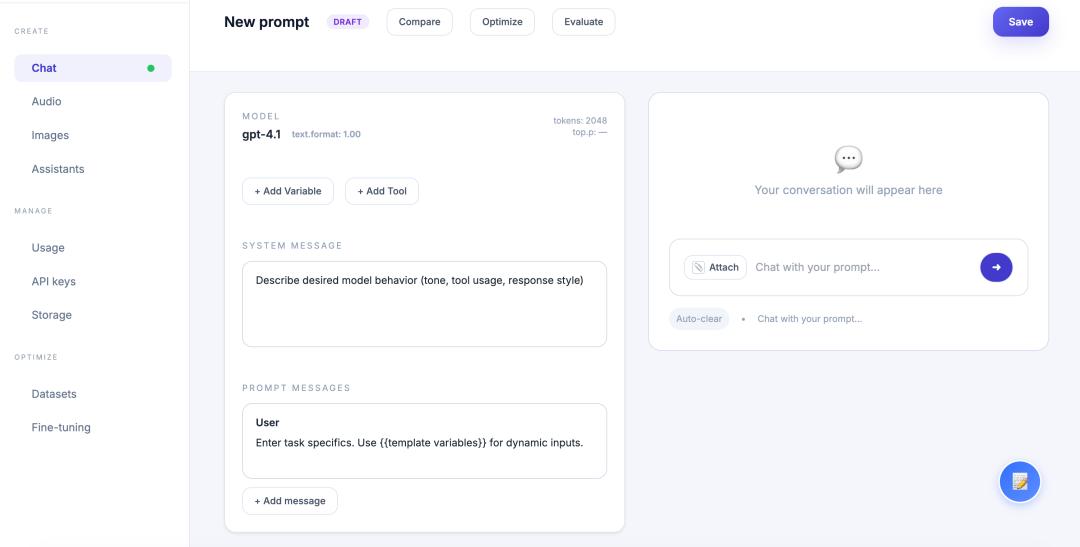Click the send arrow icon in chat
Viewport: 1080px width, 547px height.
[x=996, y=267]
